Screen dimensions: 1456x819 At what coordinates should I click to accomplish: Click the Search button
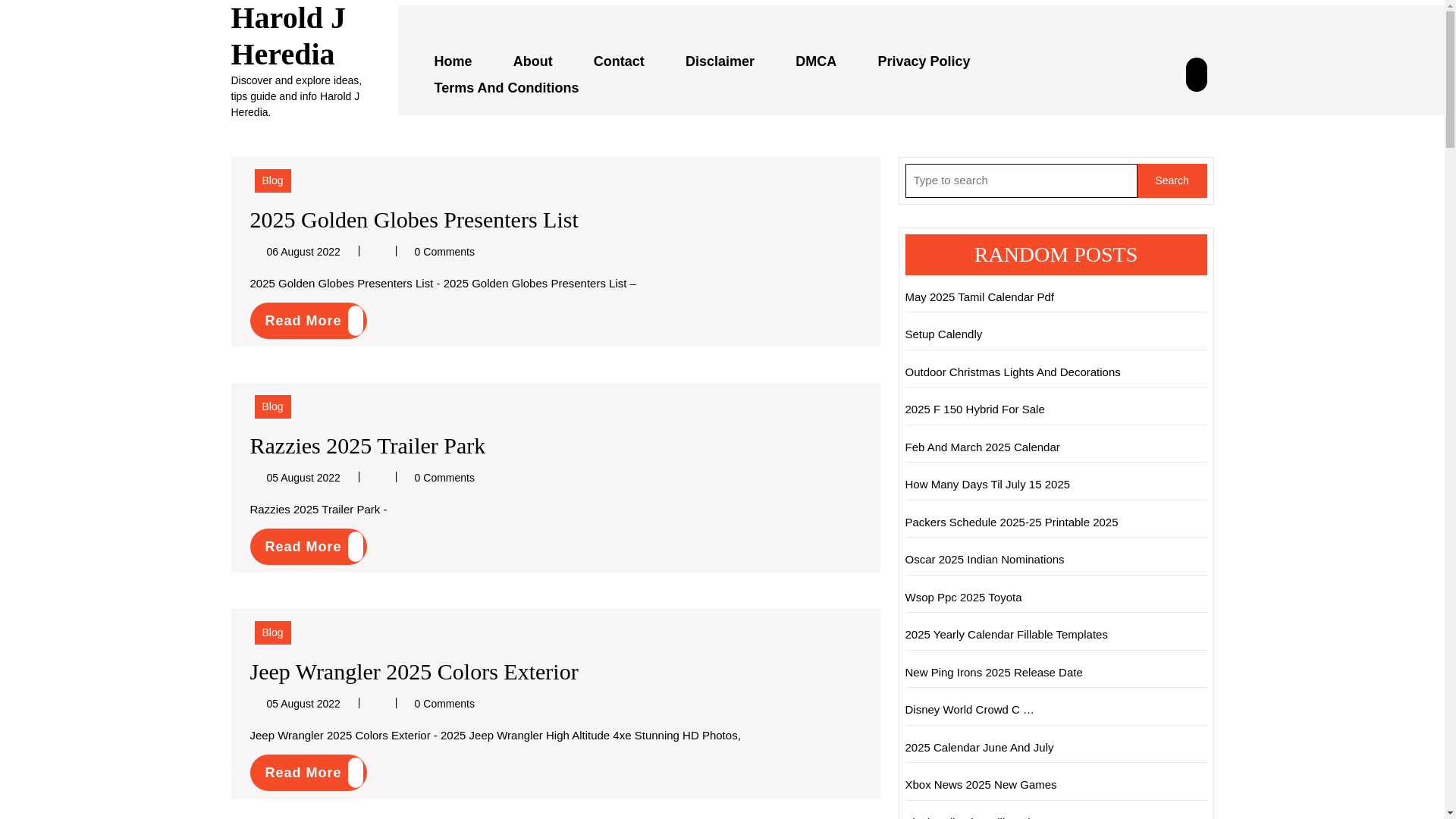click(x=1172, y=180)
